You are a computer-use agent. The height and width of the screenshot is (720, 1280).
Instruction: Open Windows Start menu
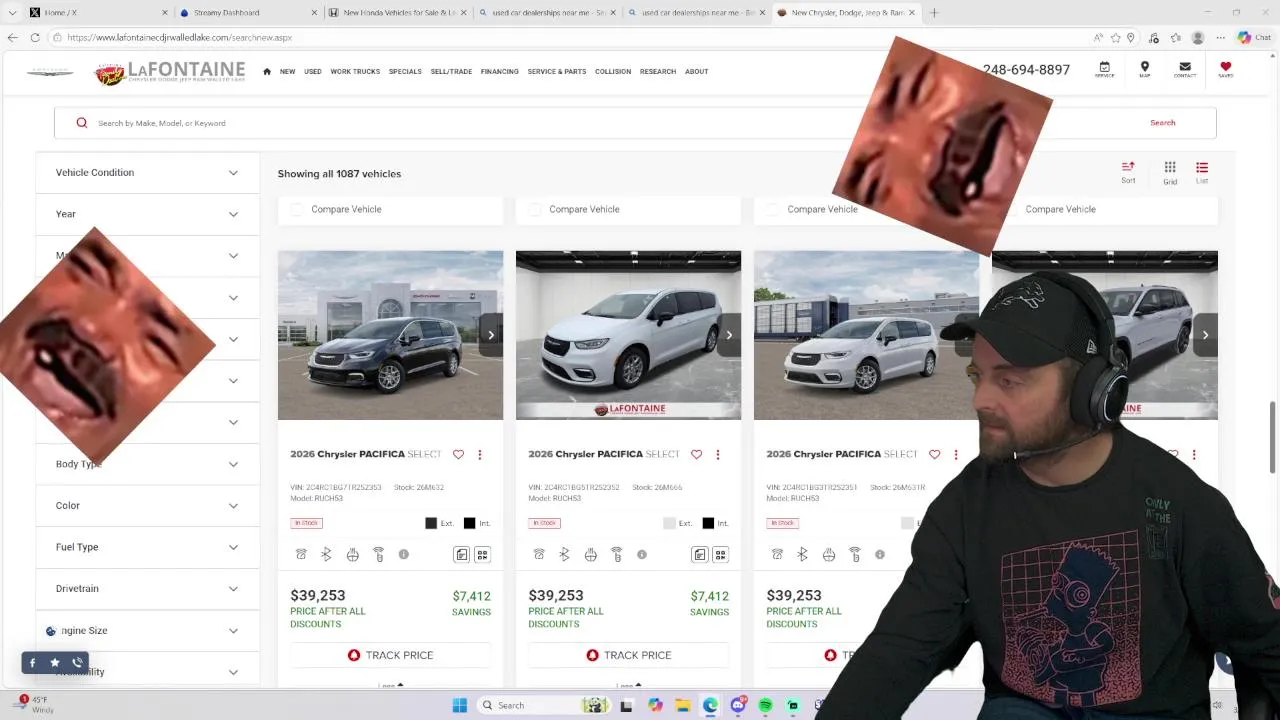click(x=460, y=705)
